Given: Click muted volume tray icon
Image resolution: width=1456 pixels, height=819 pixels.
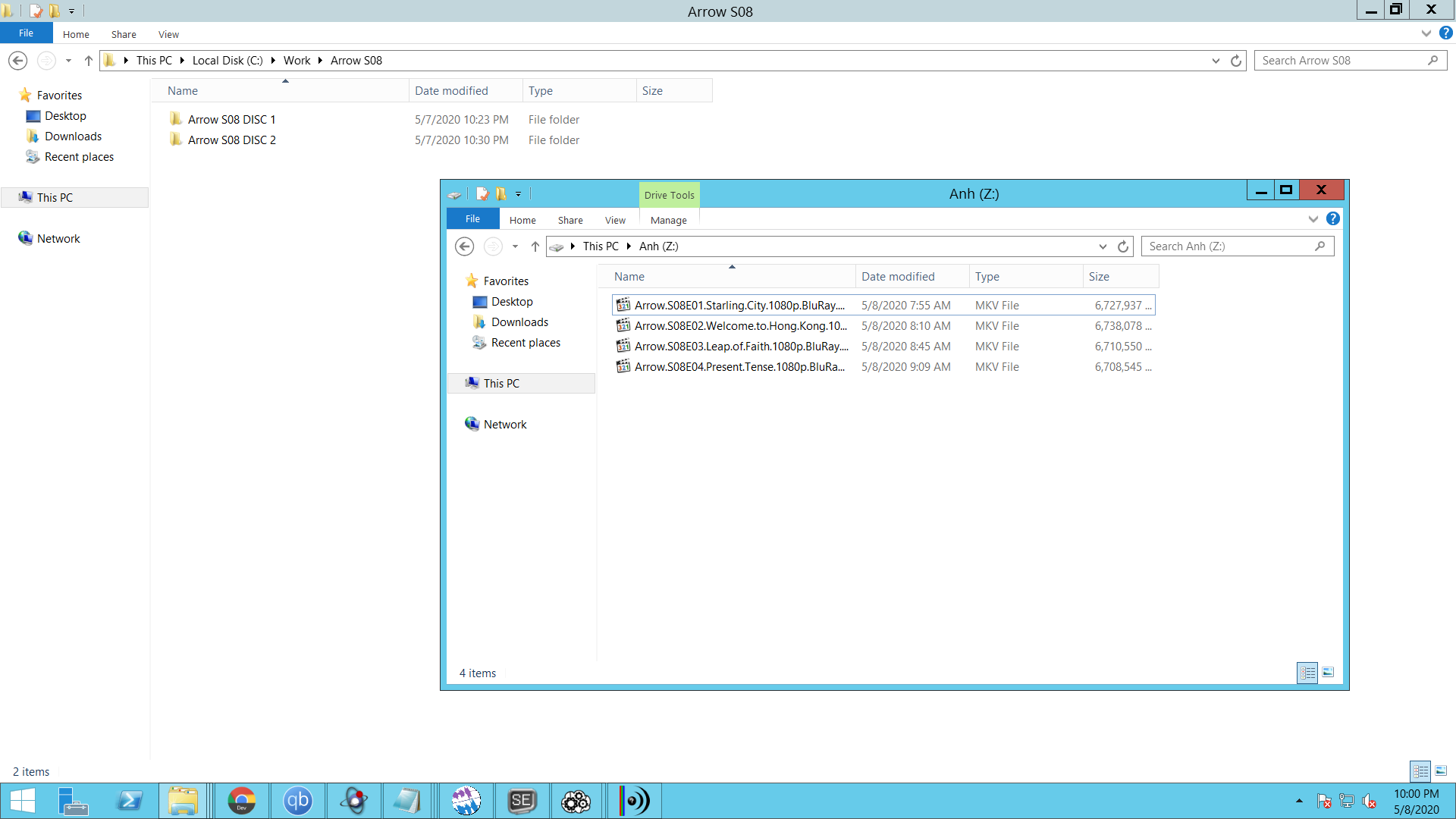Looking at the screenshot, I should coord(1370,801).
